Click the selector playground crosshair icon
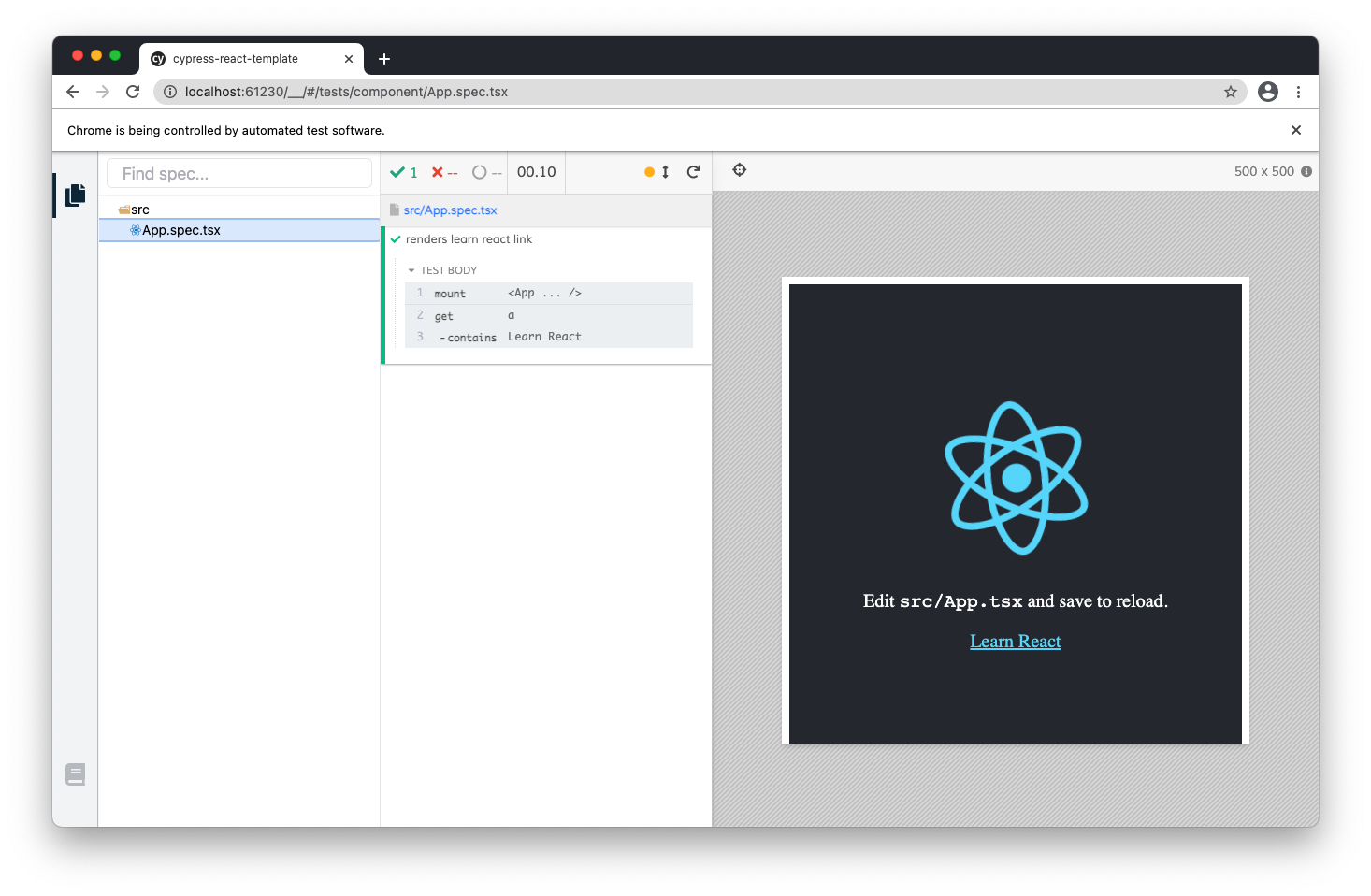 click(x=740, y=170)
